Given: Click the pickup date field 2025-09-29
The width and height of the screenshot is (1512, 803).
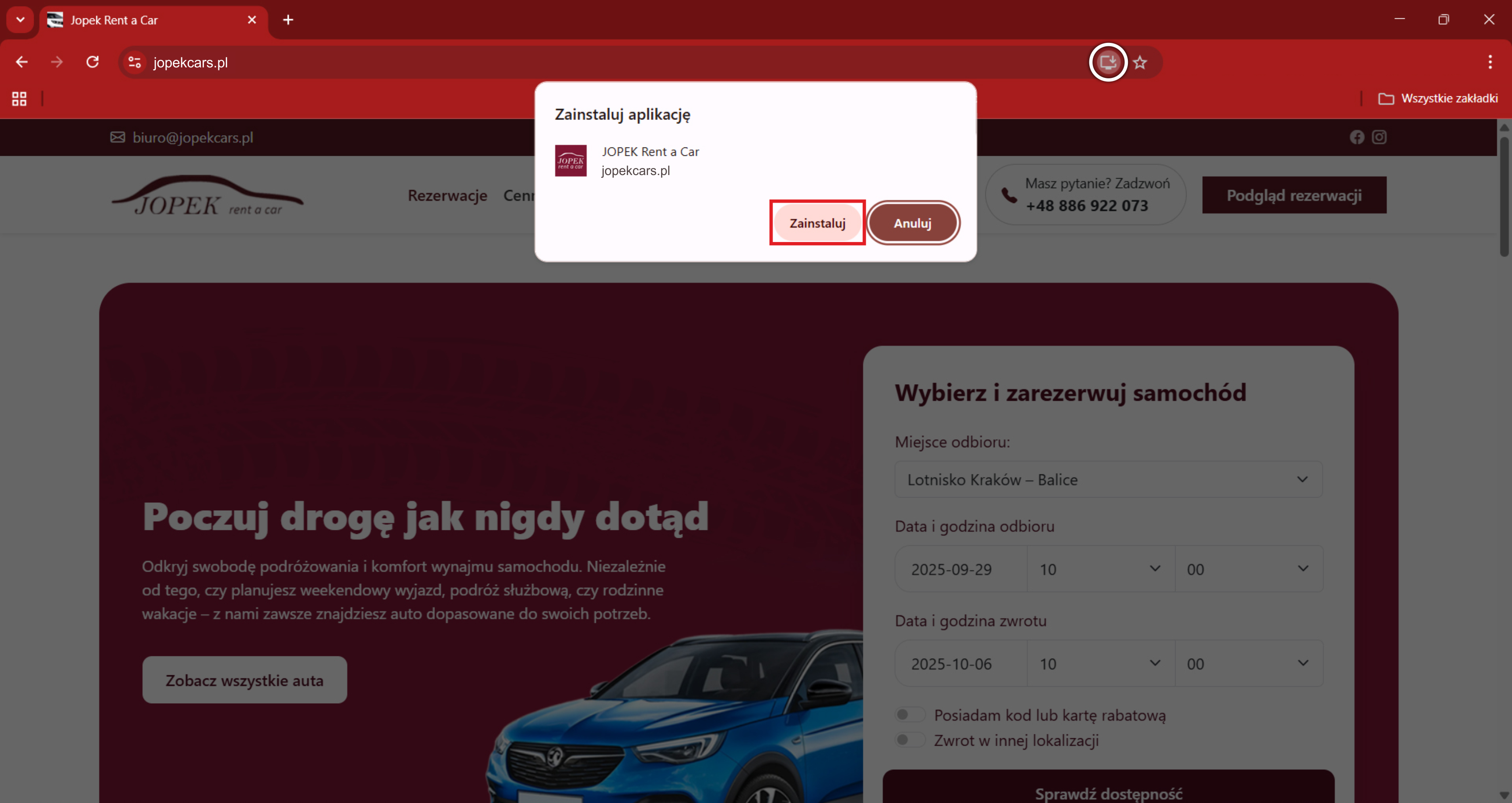Looking at the screenshot, I should coord(961,569).
